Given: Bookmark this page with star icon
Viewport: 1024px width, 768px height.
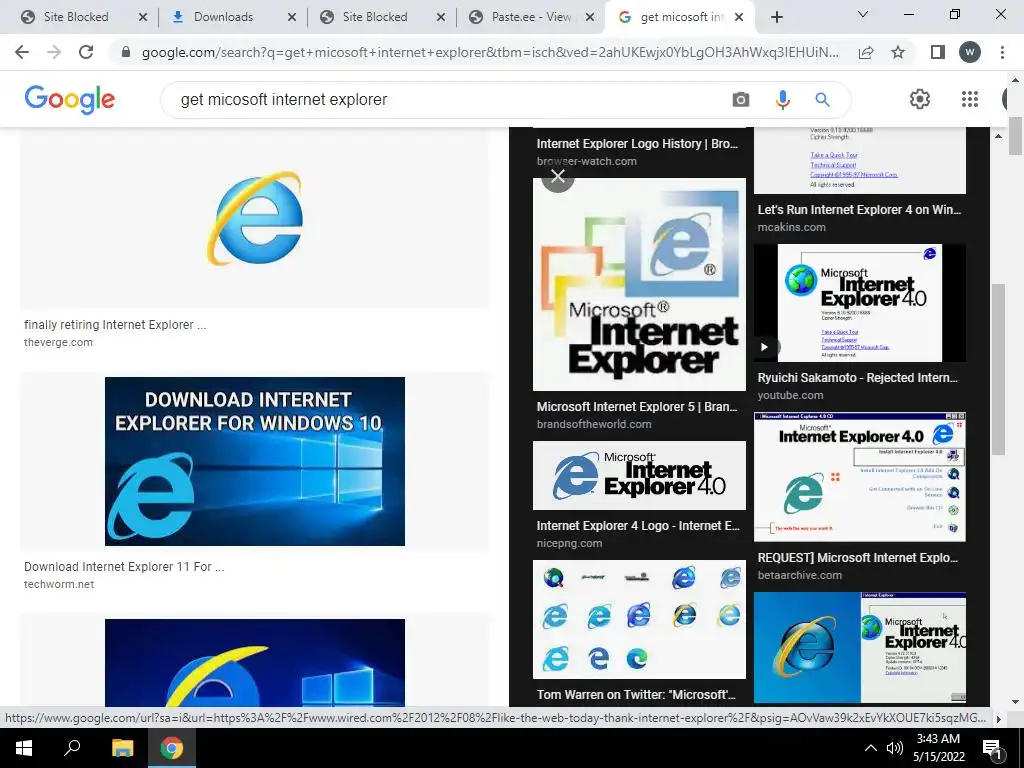Looking at the screenshot, I should pos(898,52).
